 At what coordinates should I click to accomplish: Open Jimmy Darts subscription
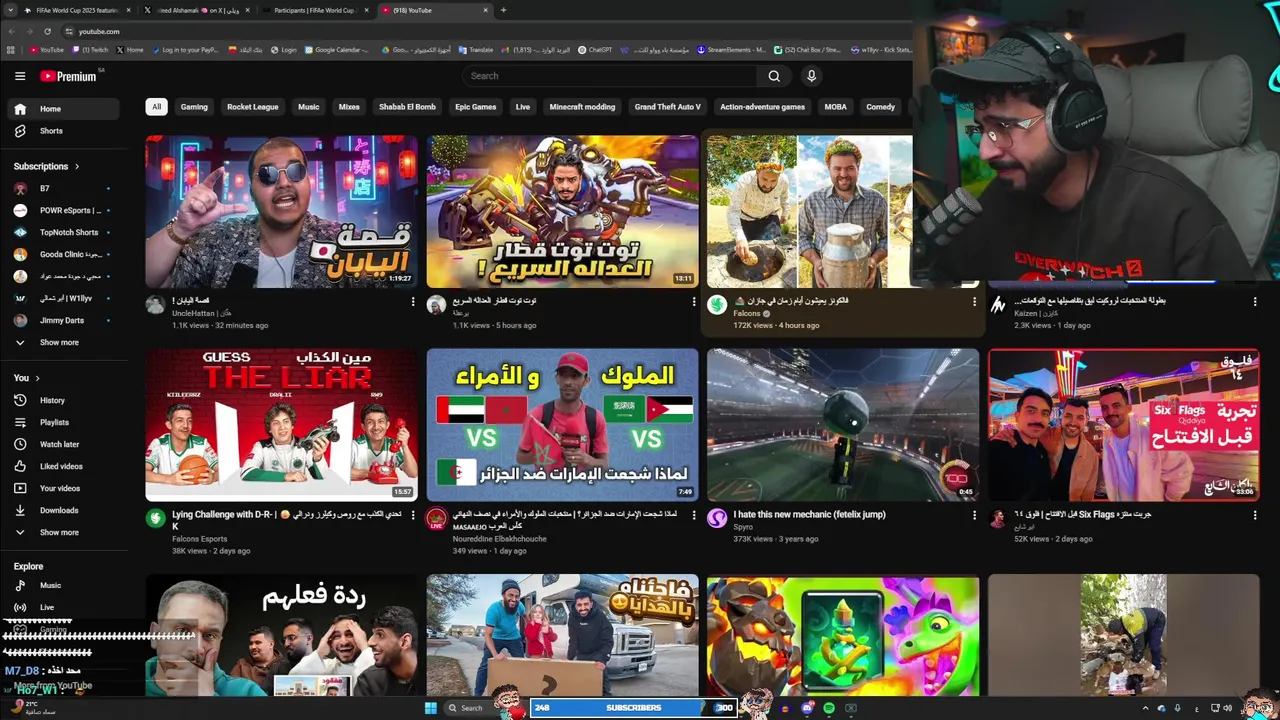click(x=63, y=320)
